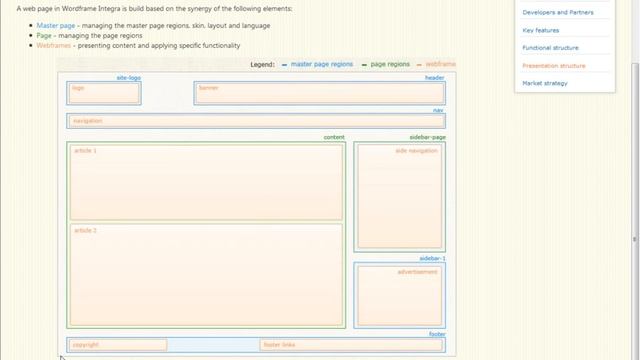The height and width of the screenshot is (360, 640).
Task: Click the article 1 webframe box
Action: [206, 182]
